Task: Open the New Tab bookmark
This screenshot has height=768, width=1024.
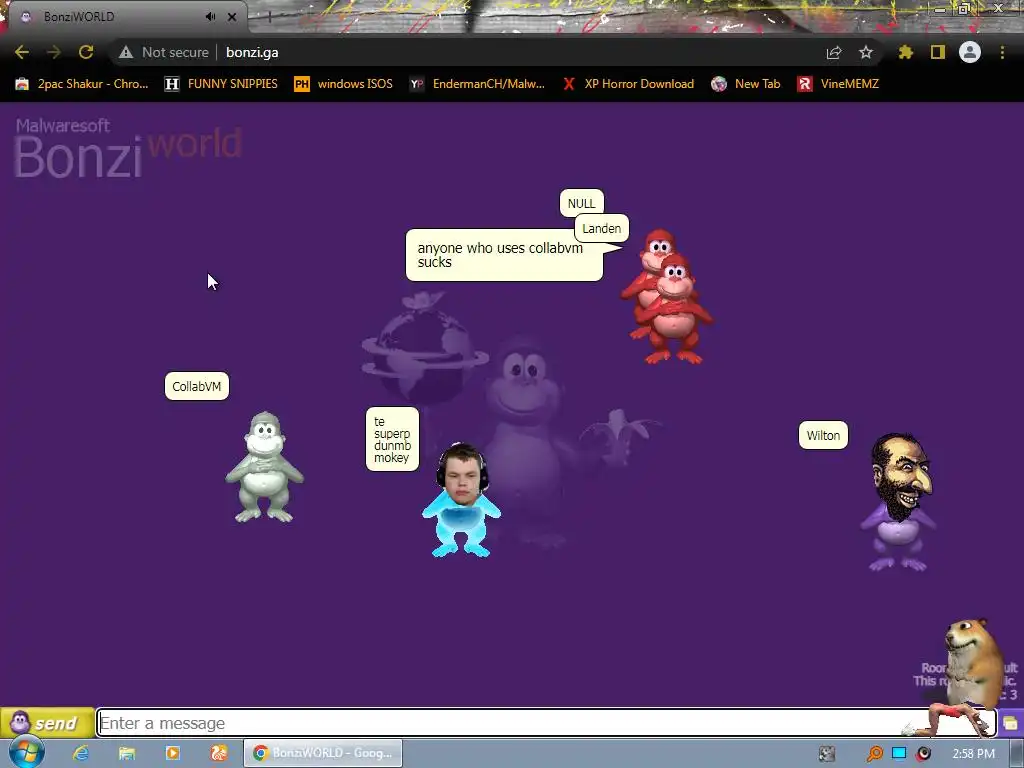Action: 746,84
